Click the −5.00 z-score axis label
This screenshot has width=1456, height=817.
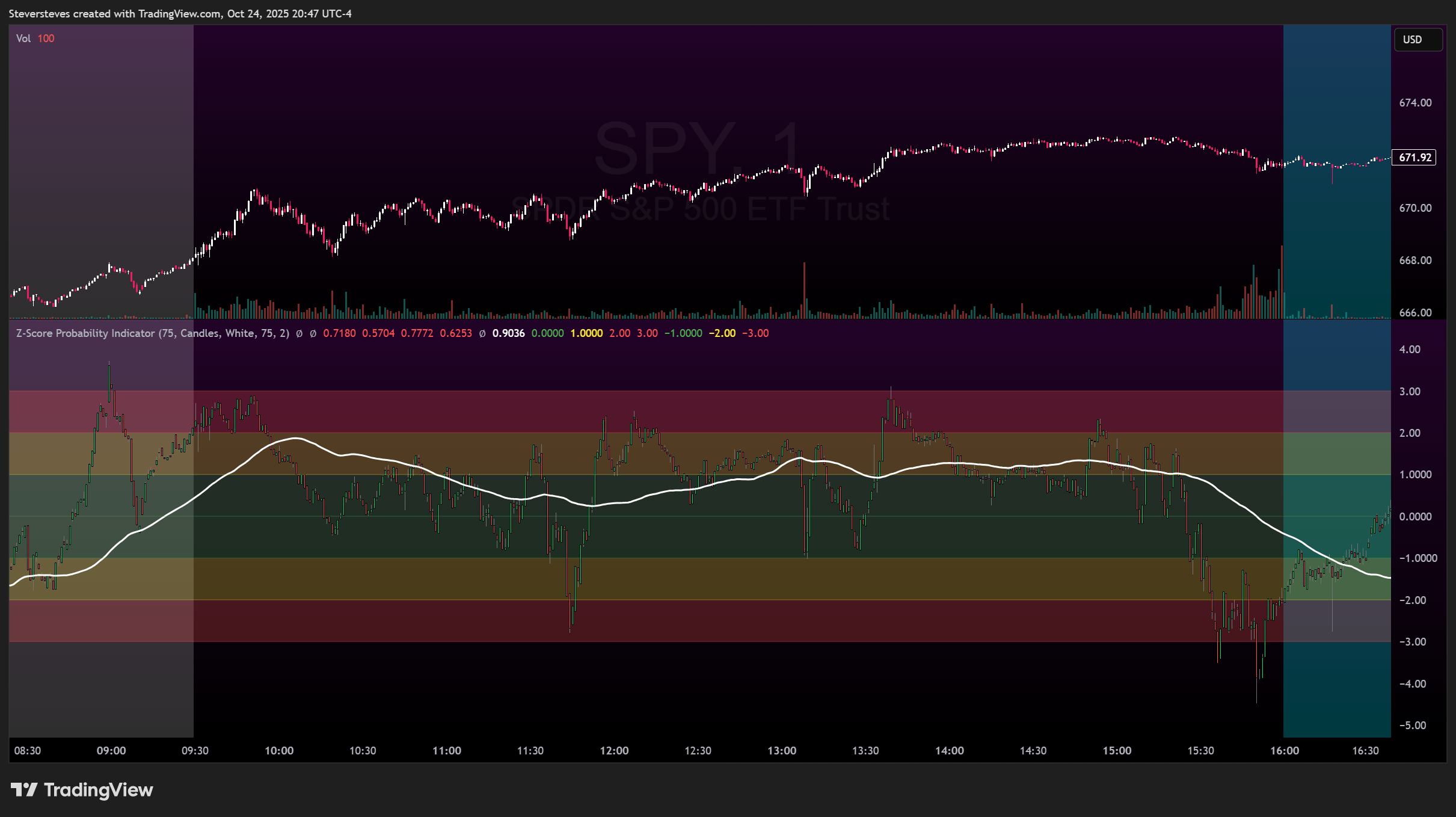click(x=1412, y=726)
